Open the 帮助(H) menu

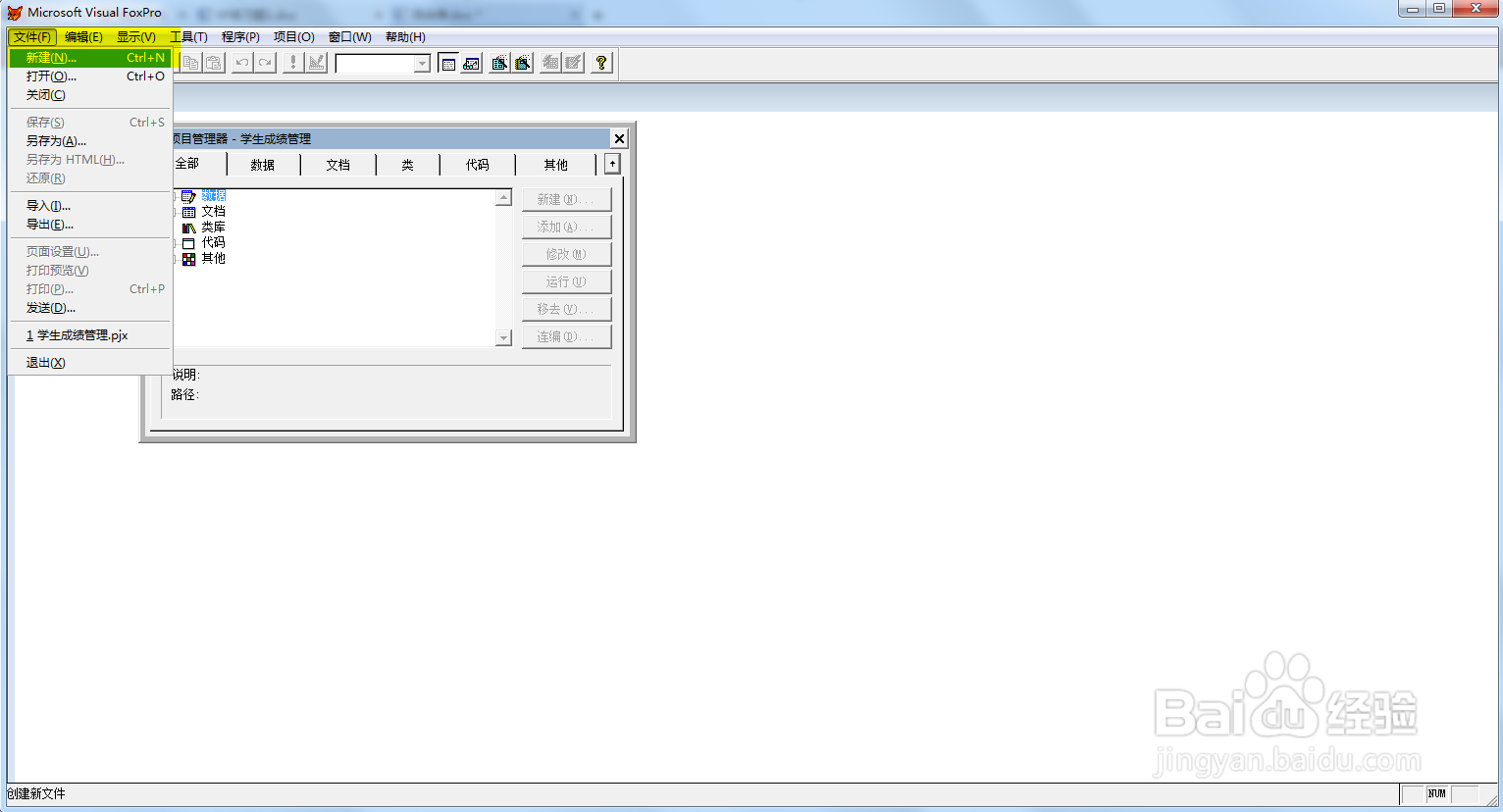point(405,37)
